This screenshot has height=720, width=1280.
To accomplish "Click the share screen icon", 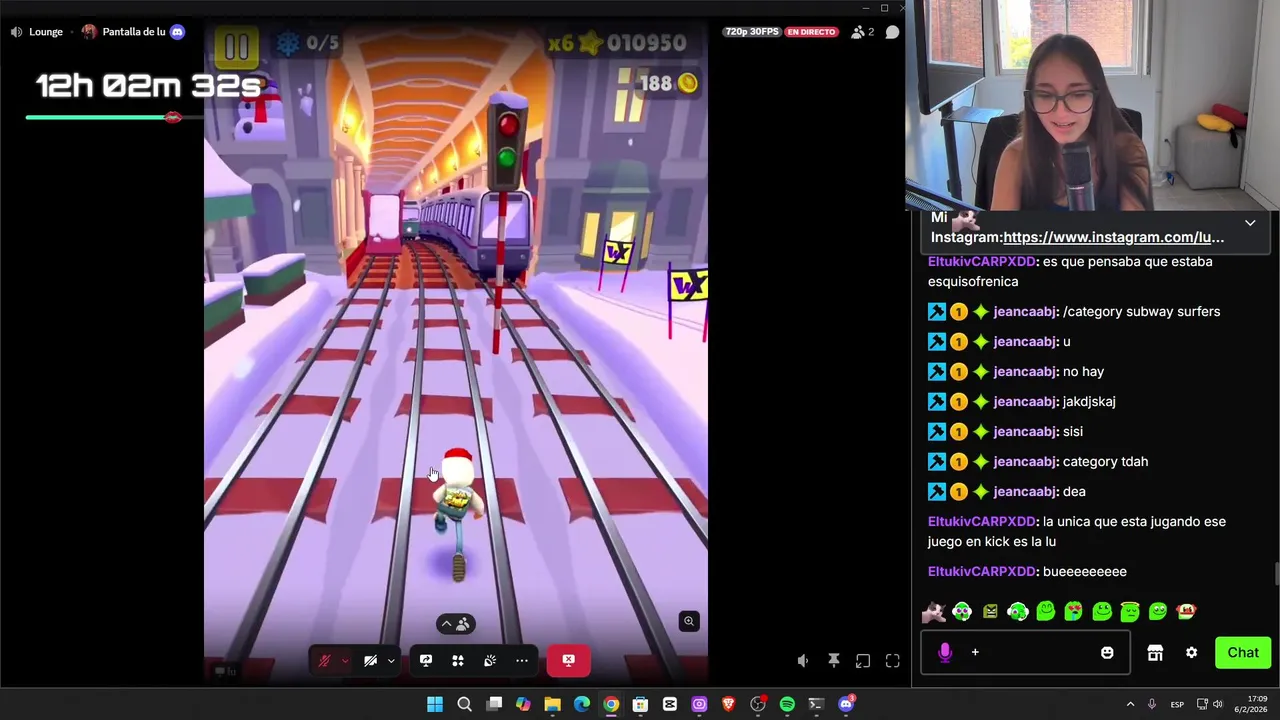I will point(426,661).
